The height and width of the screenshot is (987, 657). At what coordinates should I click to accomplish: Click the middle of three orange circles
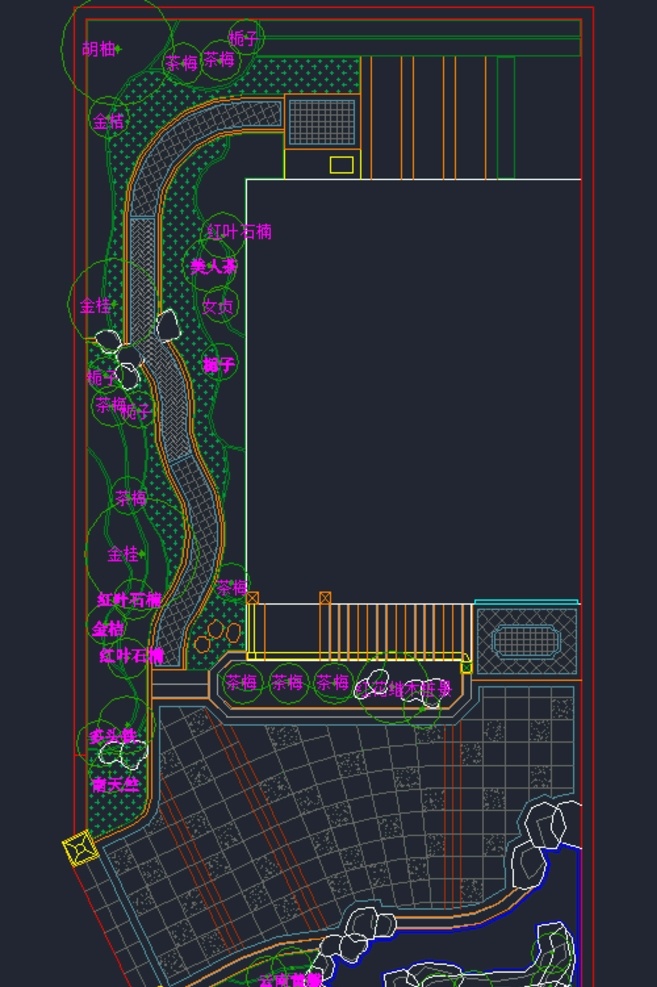(216, 629)
